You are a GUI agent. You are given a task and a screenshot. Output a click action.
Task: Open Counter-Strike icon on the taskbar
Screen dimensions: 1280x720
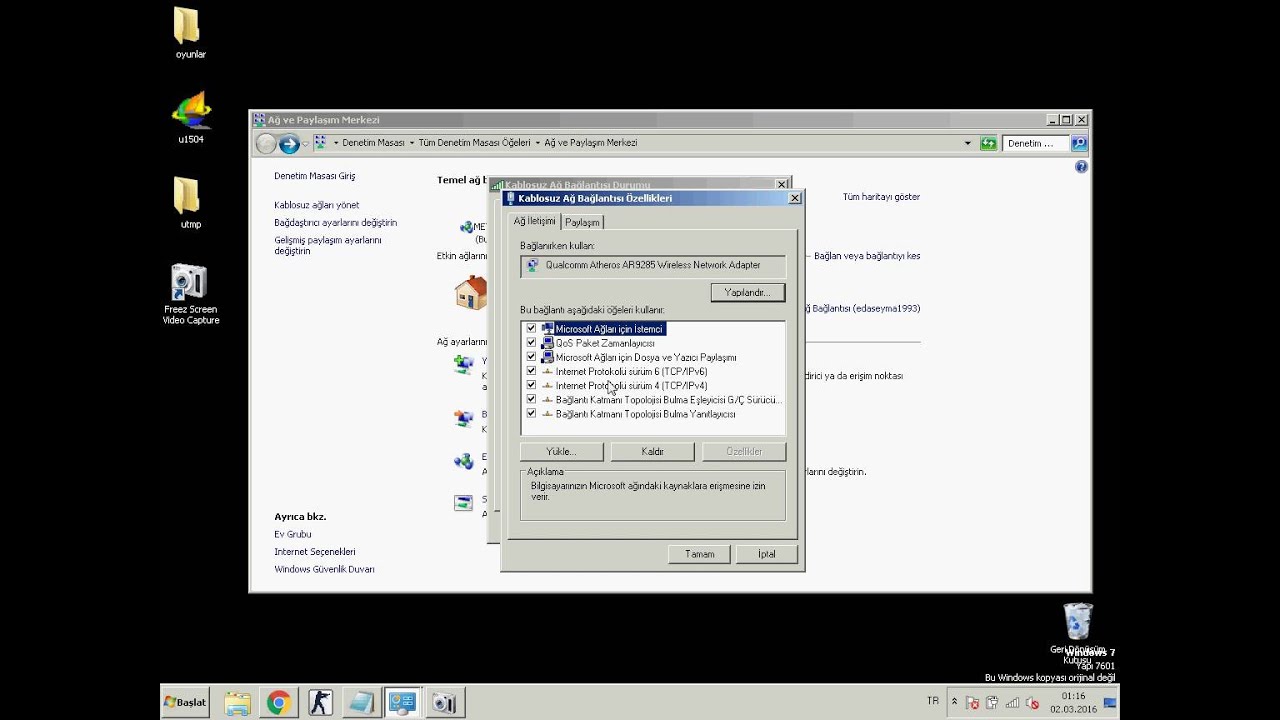pyautogui.click(x=319, y=703)
